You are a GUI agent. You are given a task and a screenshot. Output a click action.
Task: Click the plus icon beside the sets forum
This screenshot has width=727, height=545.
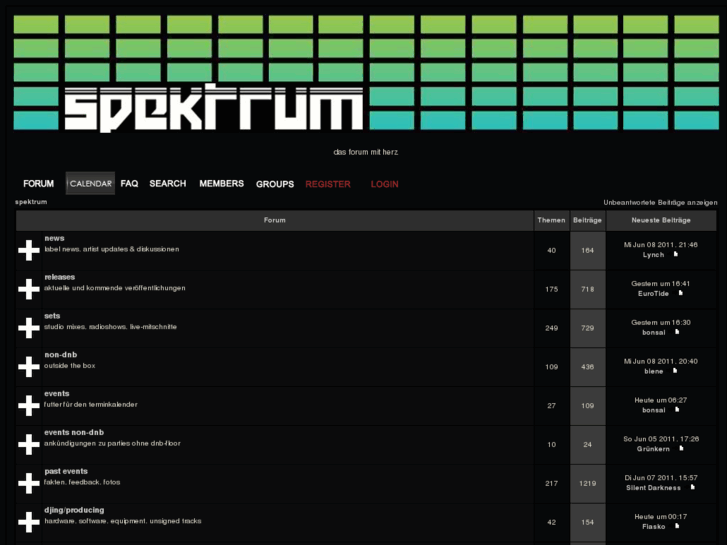click(29, 328)
